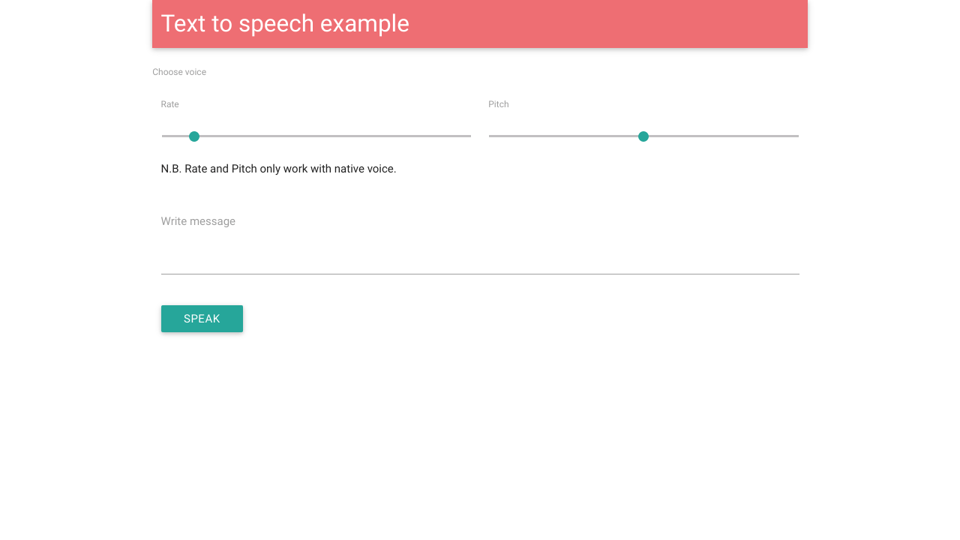The width and height of the screenshot is (960, 540).
Task: Click the SPEAK button
Action: coord(201,318)
